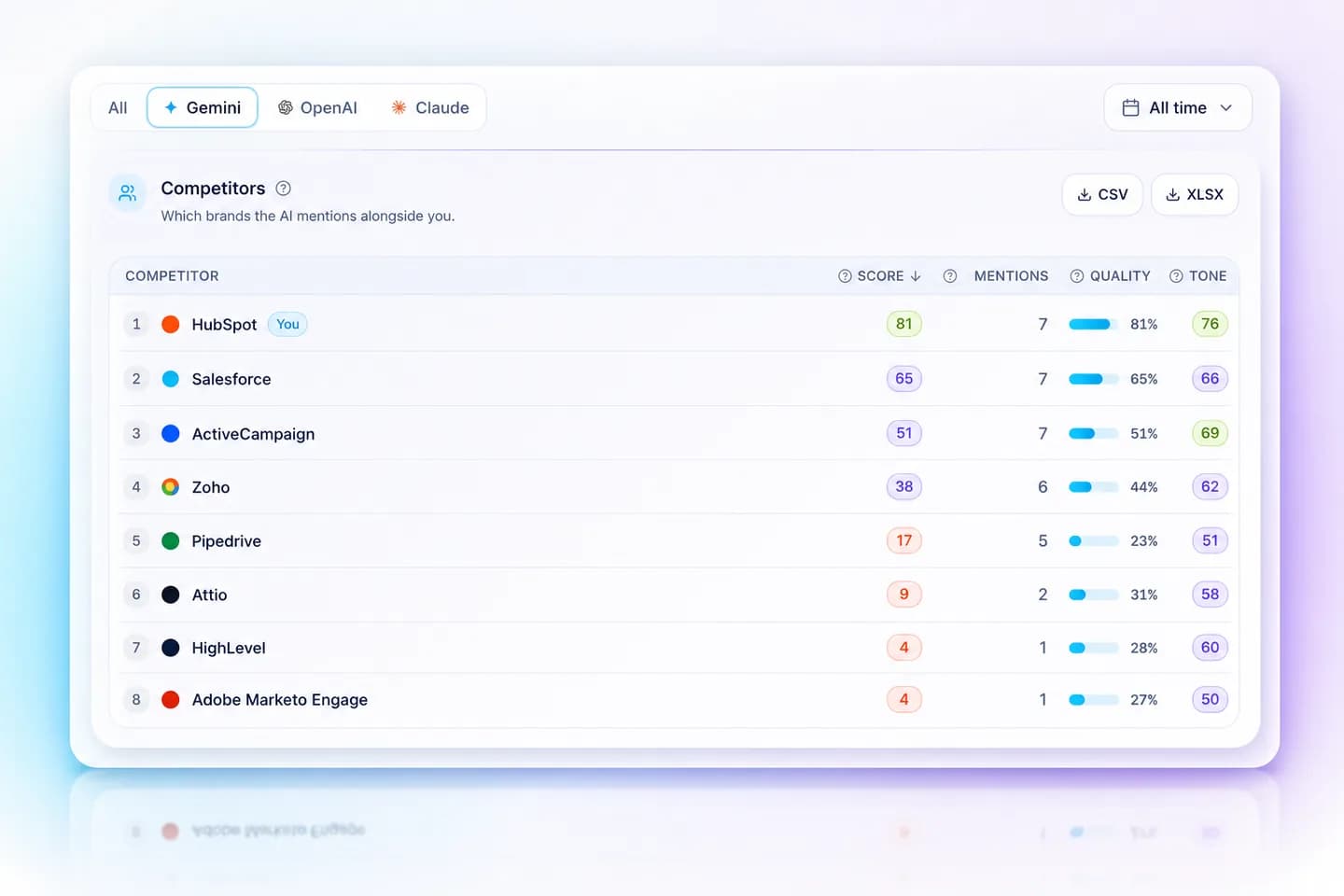Click the TONE help icon
This screenshot has height=896, width=1344.
pyautogui.click(x=1176, y=276)
